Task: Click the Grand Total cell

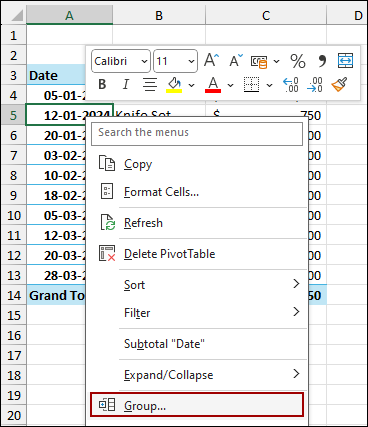Action: click(57, 295)
